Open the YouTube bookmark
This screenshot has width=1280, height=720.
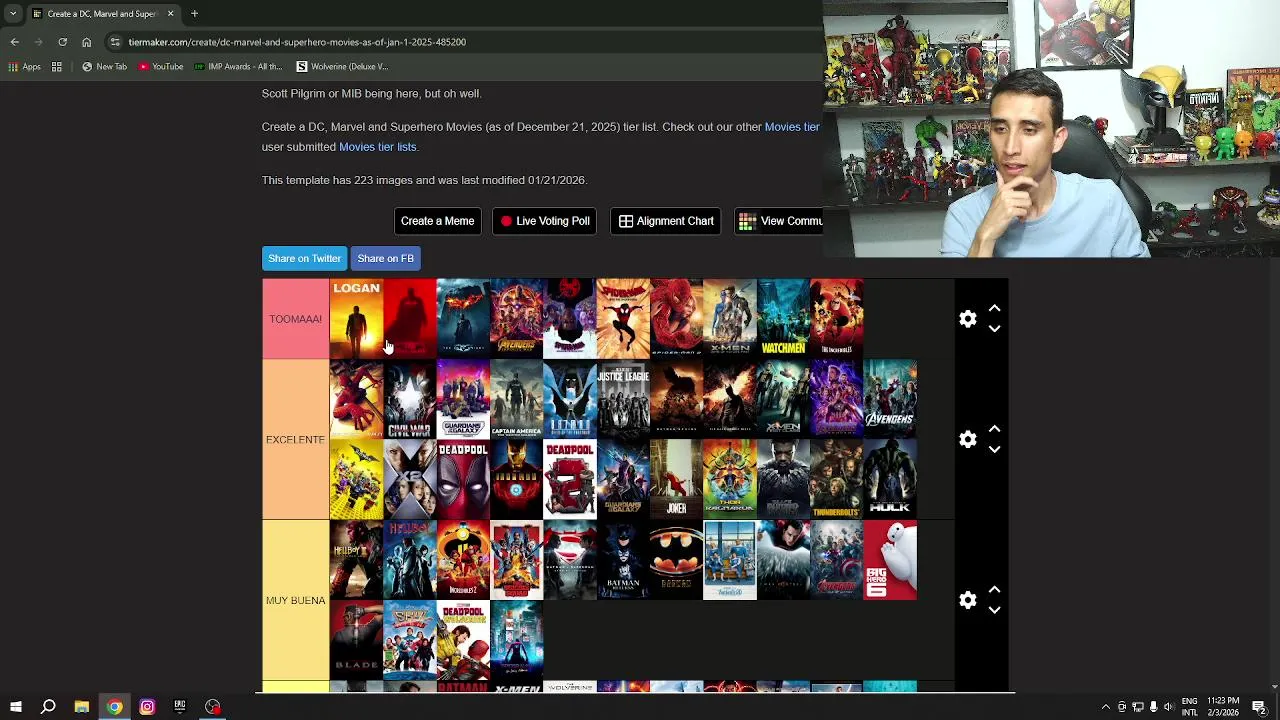click(x=161, y=67)
